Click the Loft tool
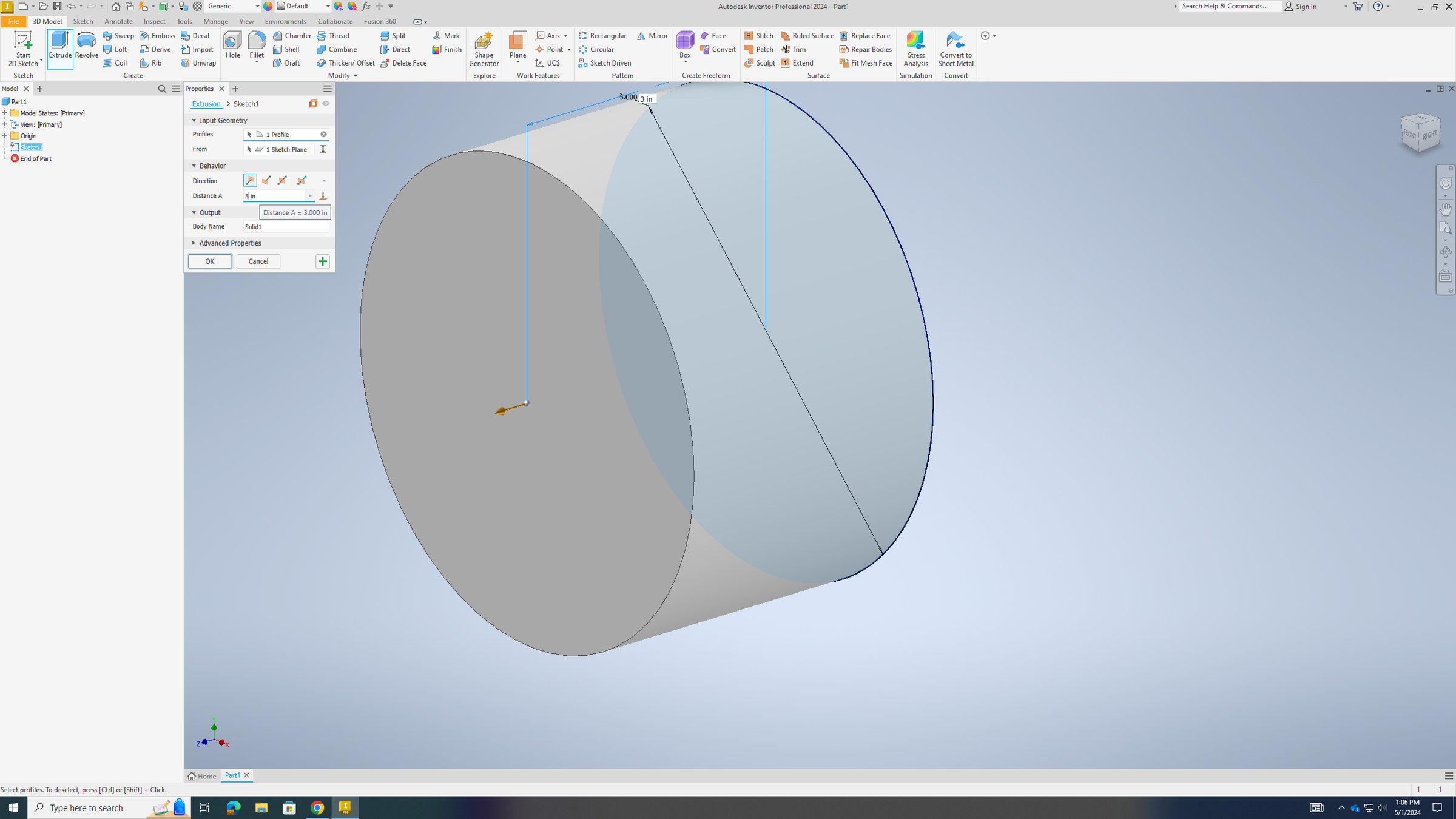This screenshot has width=1456, height=819. click(x=115, y=49)
